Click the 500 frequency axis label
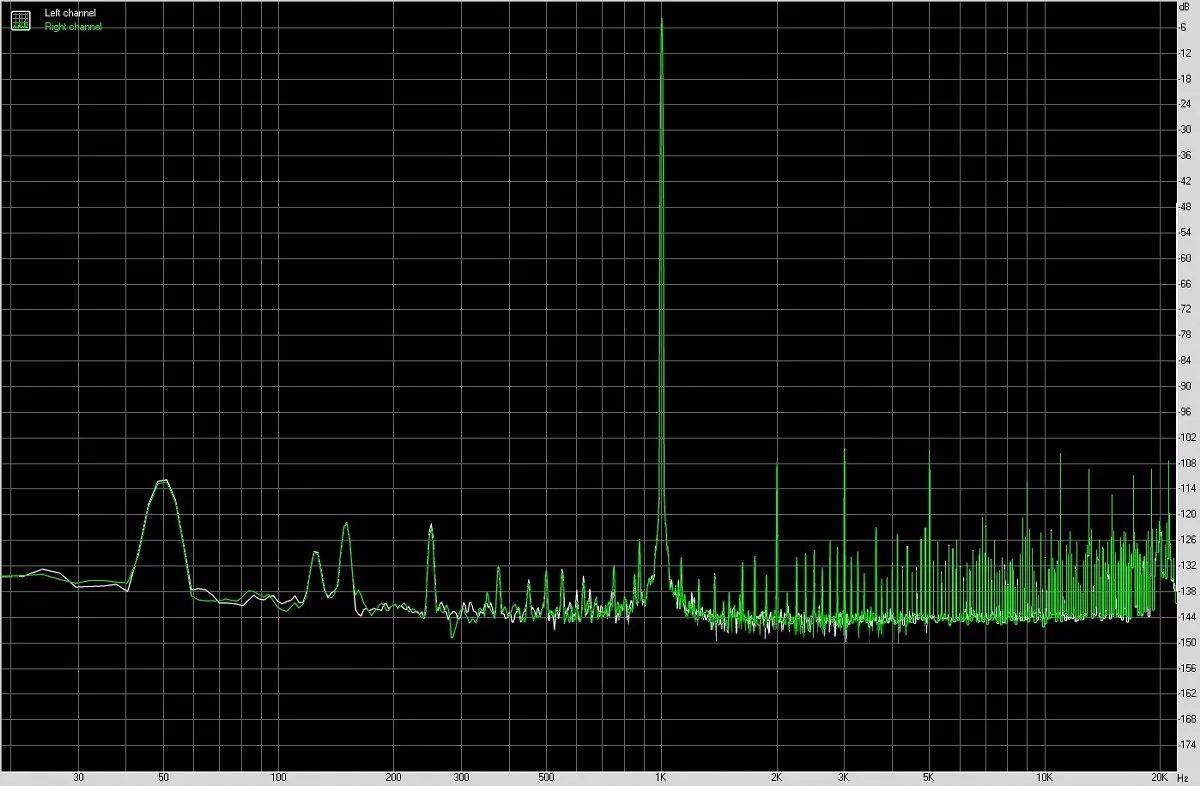Viewport: 1200px width, 786px height. pos(546,777)
